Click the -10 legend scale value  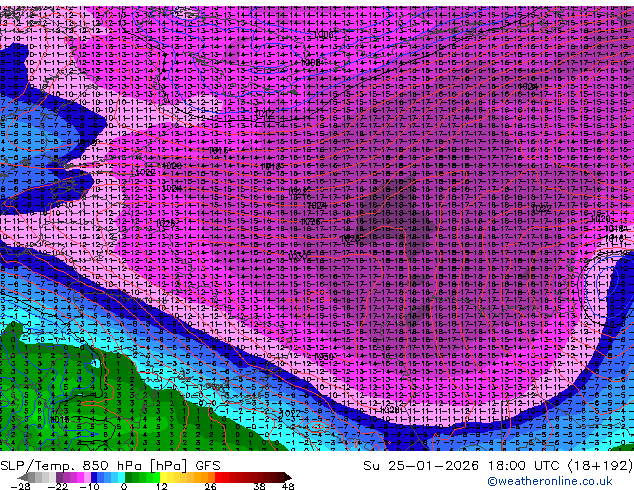click(89, 486)
